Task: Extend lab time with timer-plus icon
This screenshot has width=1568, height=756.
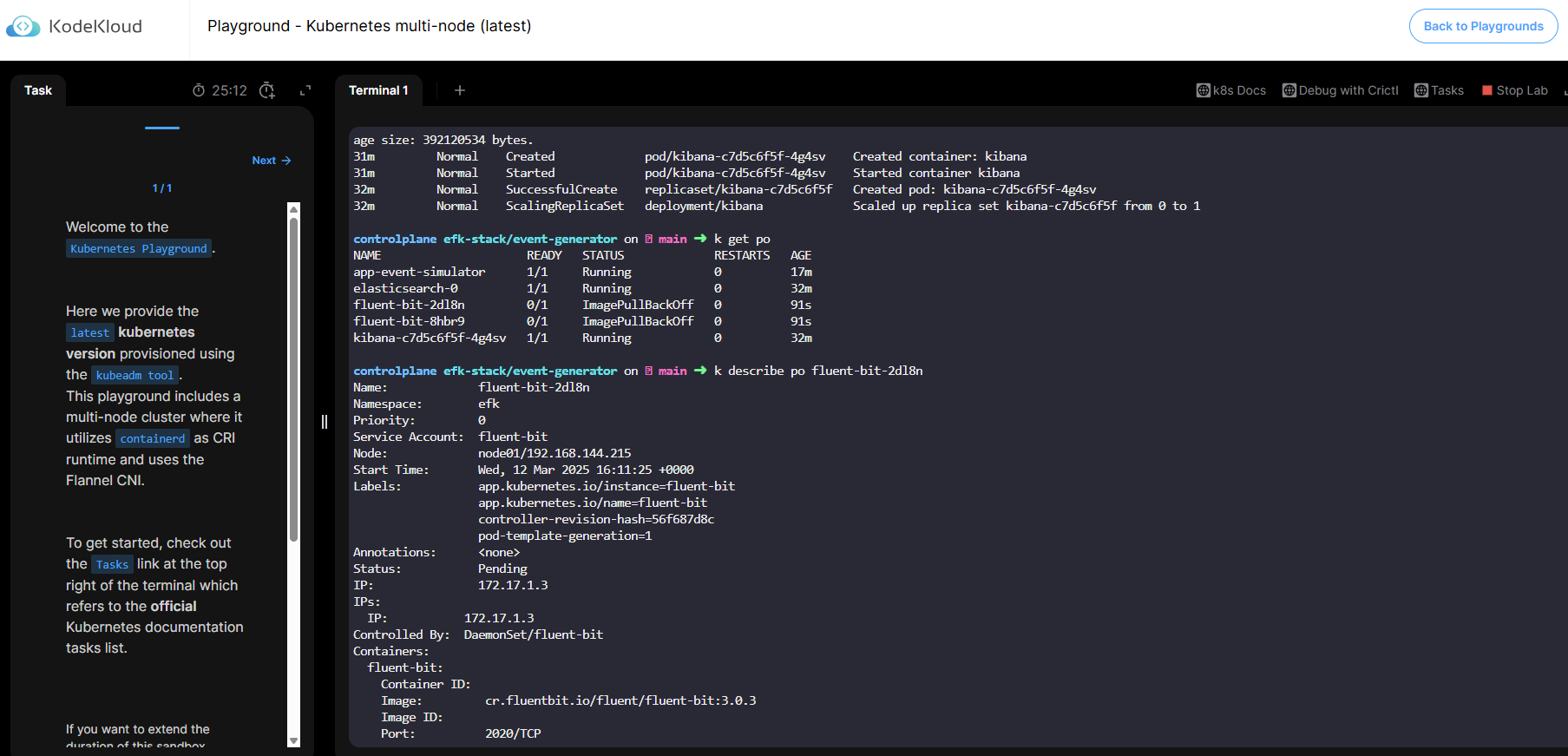Action: (267, 90)
